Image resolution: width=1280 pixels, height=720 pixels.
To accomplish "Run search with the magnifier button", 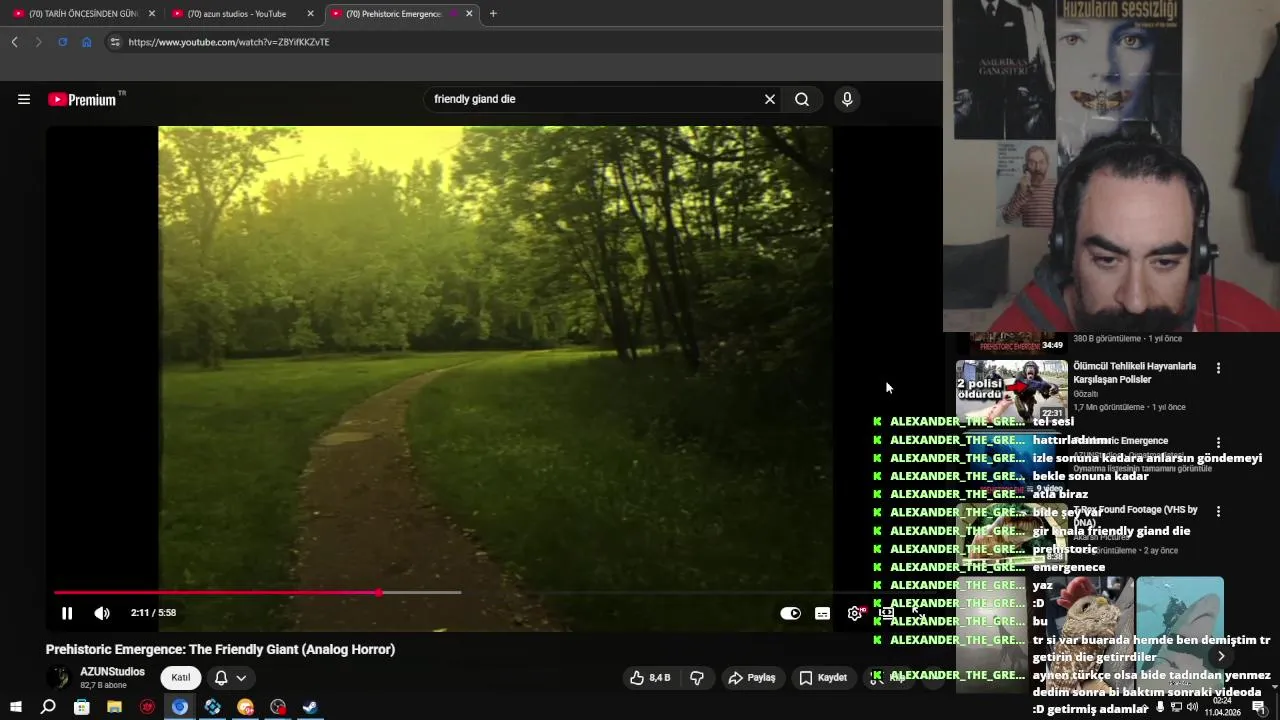I will (x=802, y=99).
